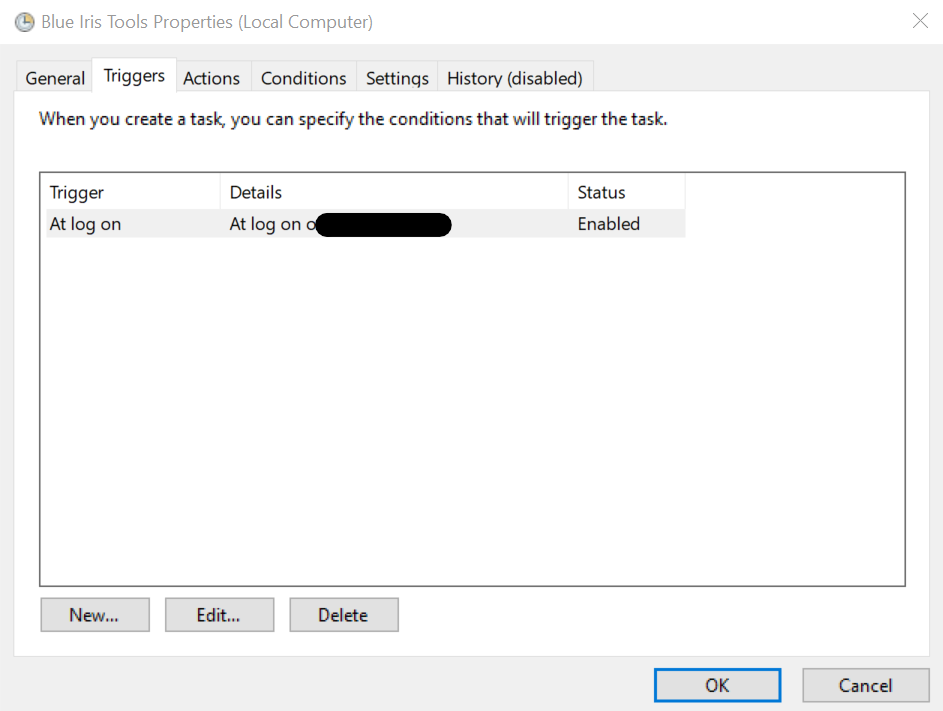Go to the Conditions tab
943x711 pixels.
(x=303, y=78)
